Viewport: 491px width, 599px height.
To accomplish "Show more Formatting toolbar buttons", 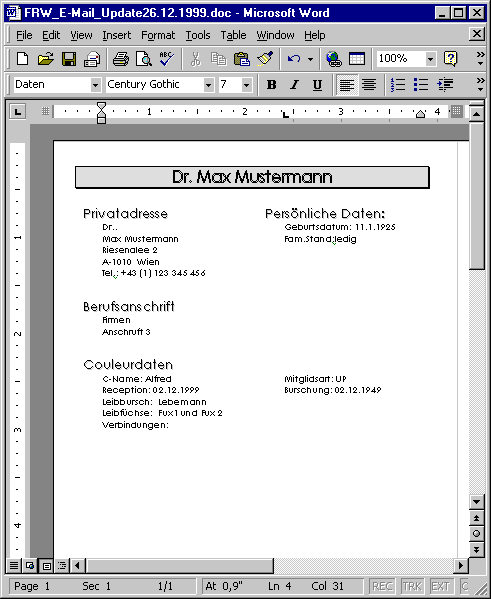I will [x=480, y=84].
